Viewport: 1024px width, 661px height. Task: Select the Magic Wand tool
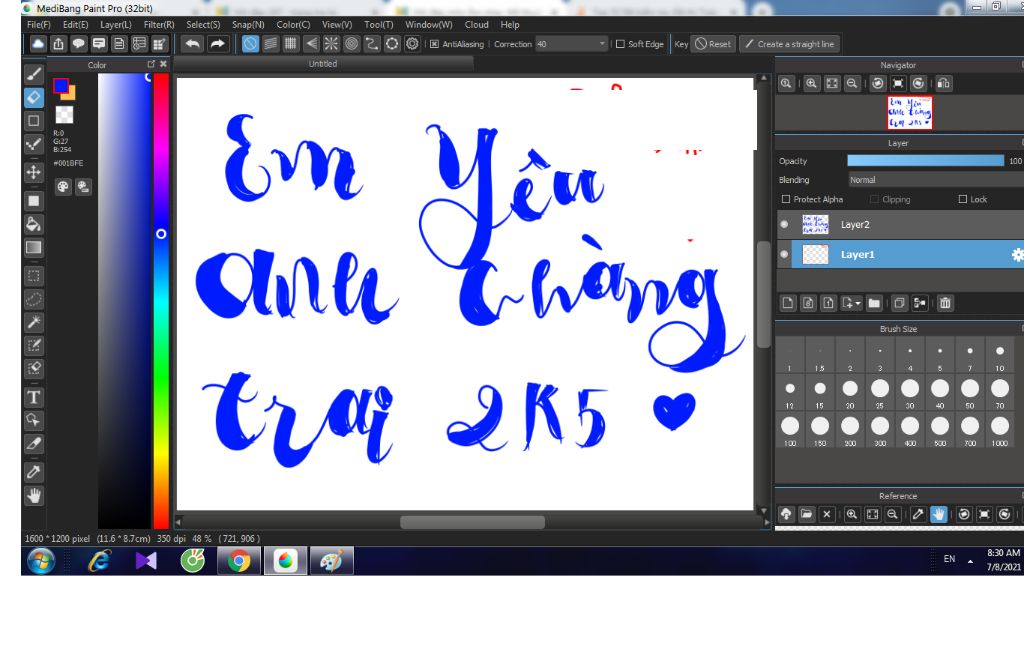[x=34, y=321]
